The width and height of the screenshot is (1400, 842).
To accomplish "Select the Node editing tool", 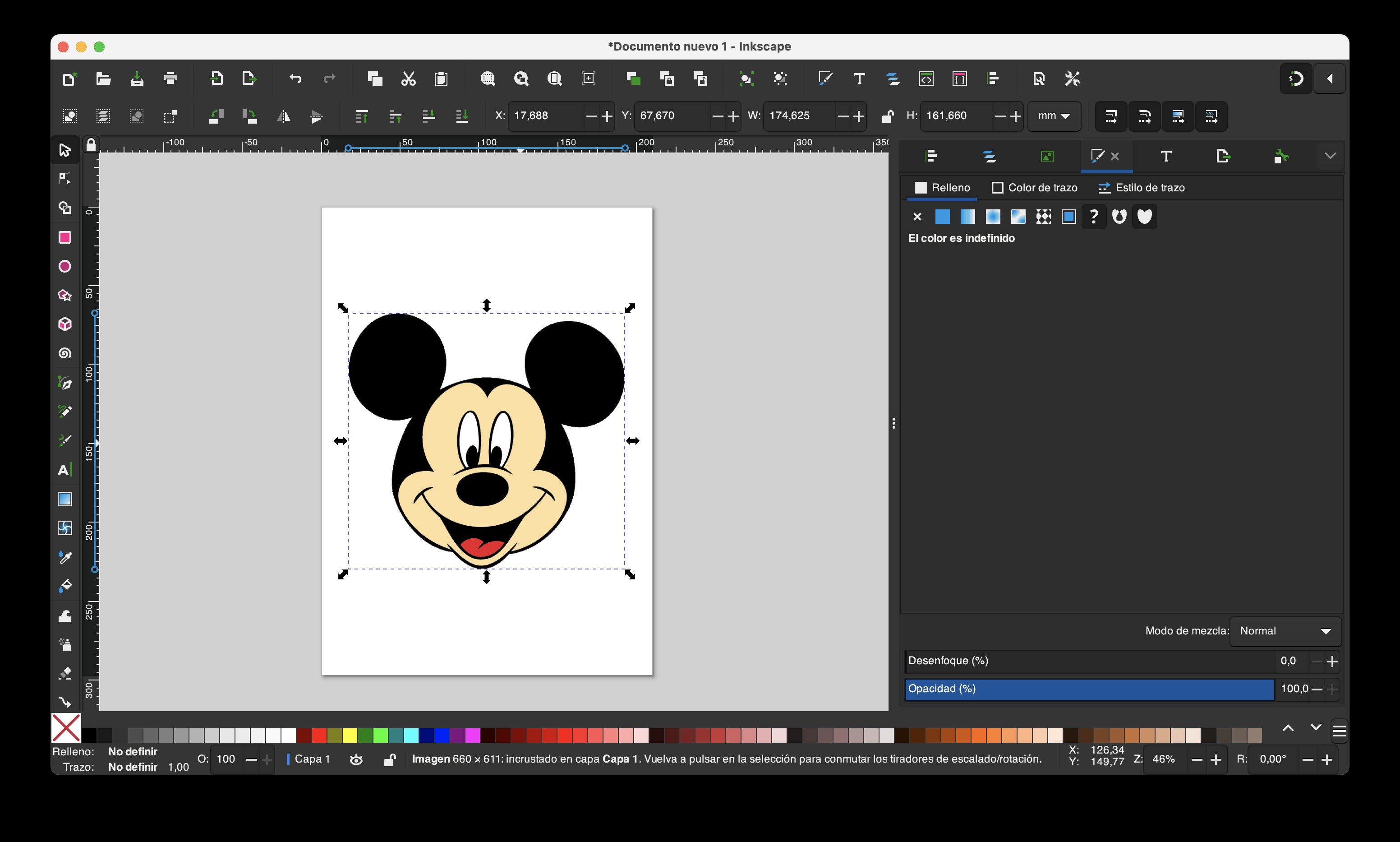I will point(64,179).
